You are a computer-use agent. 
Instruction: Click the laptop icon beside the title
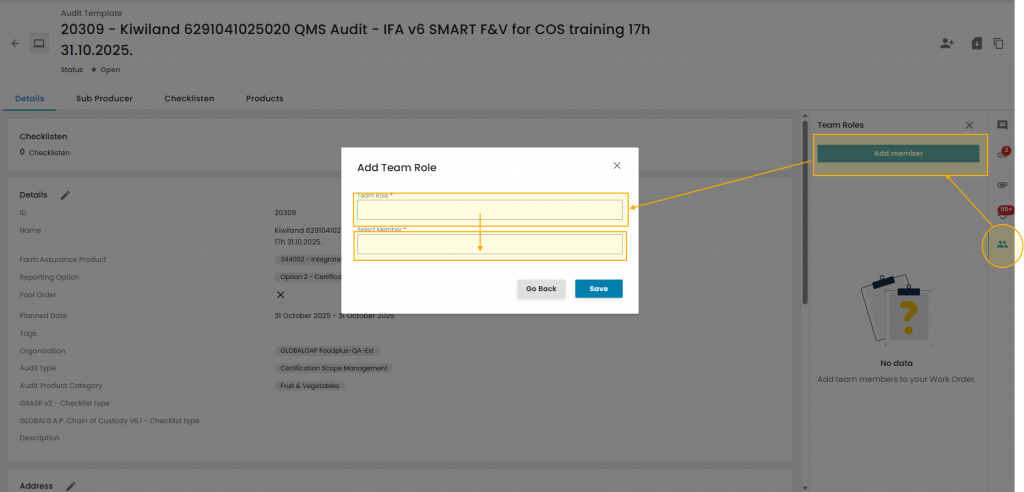[39, 44]
